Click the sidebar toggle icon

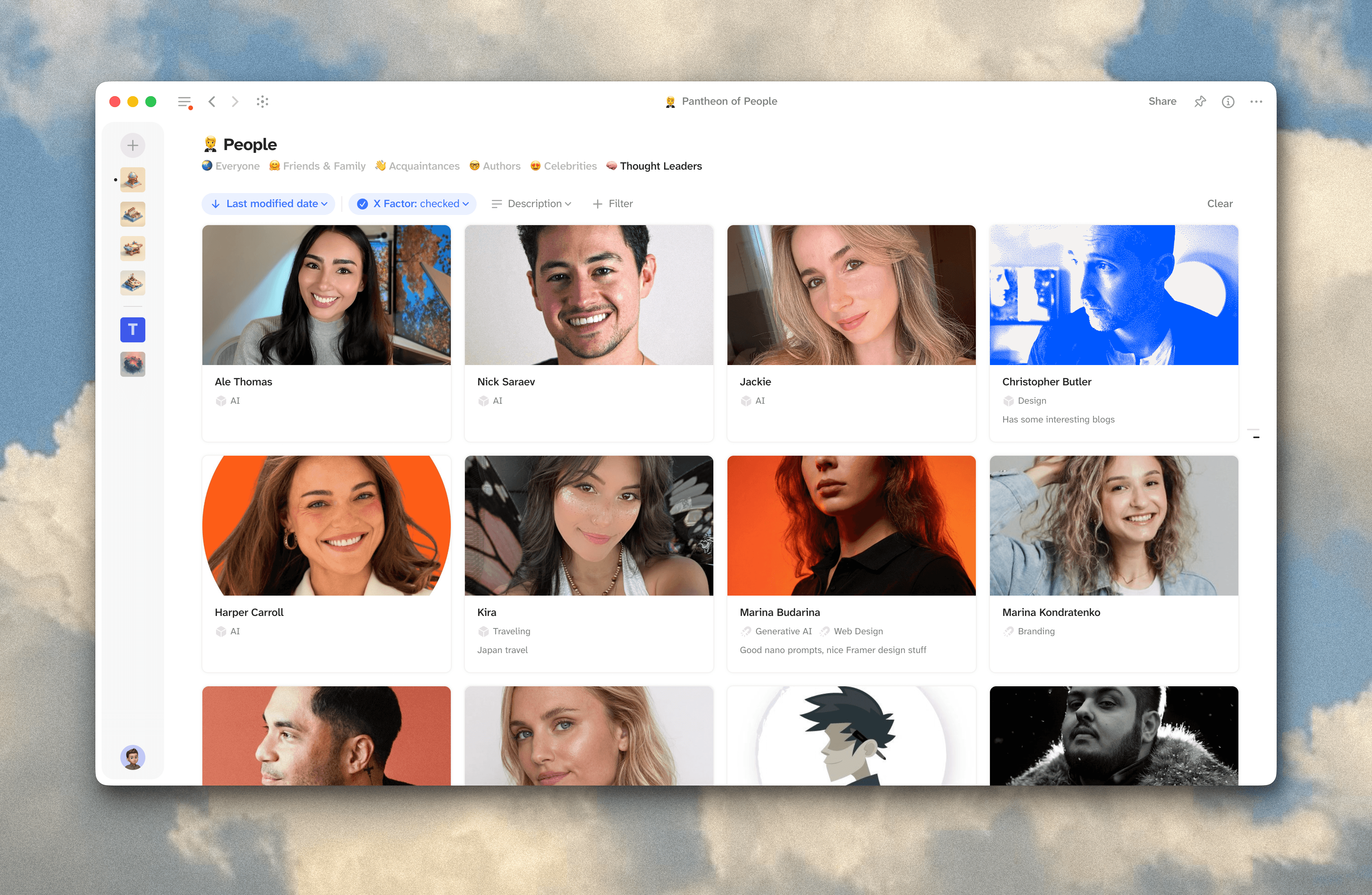click(184, 102)
